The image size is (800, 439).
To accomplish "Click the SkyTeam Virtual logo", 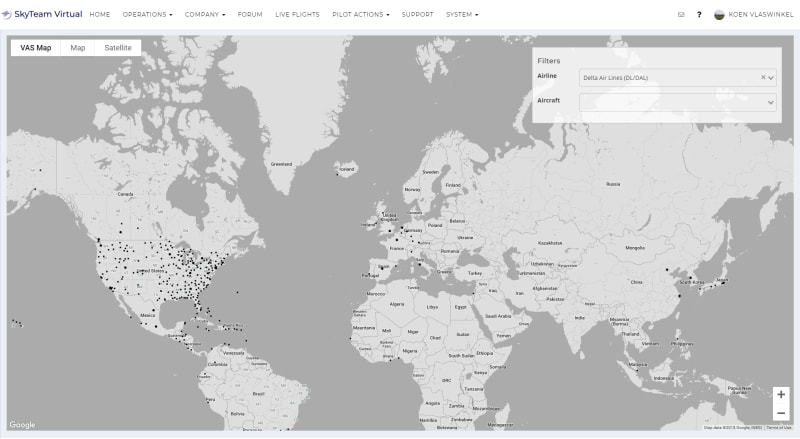I will click(42, 14).
